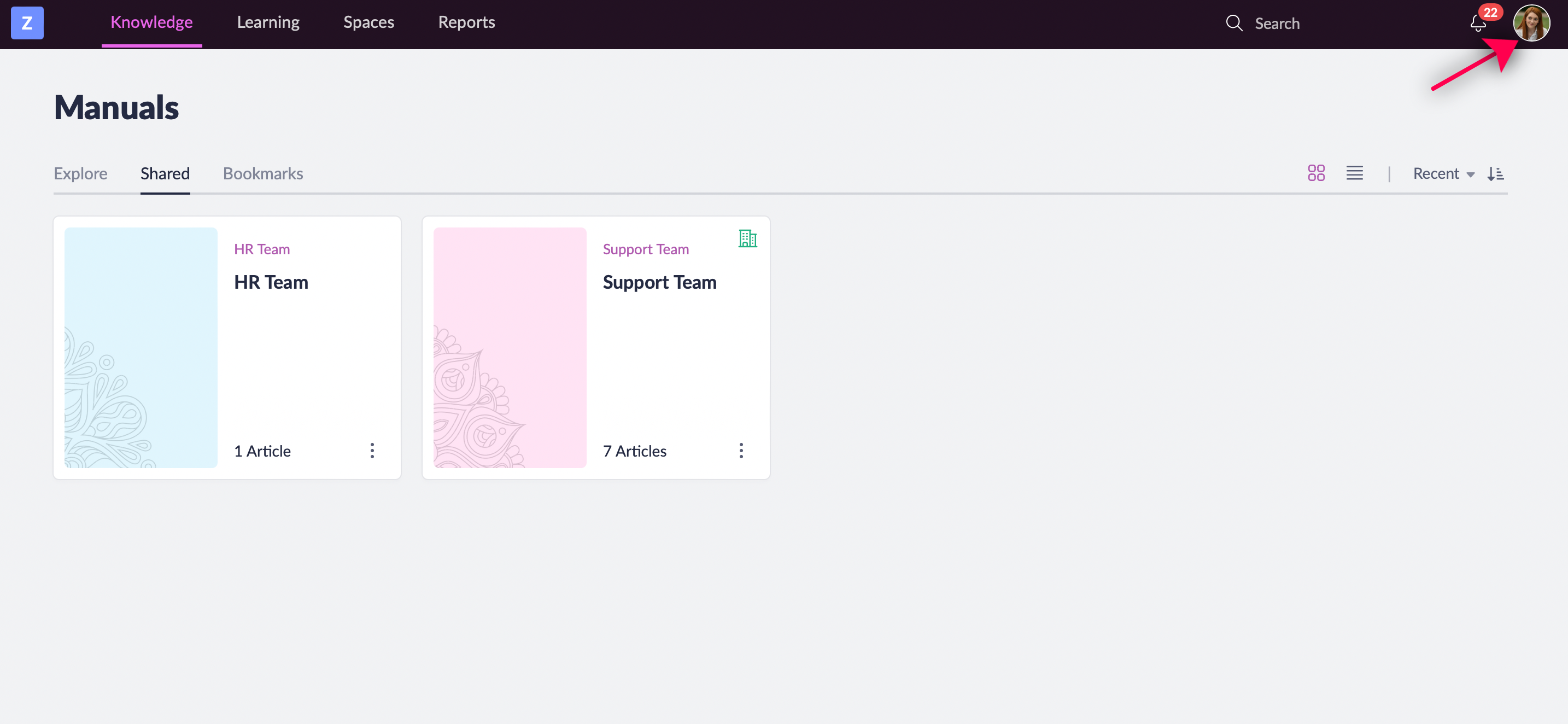Open HR Team card options menu

click(x=372, y=451)
